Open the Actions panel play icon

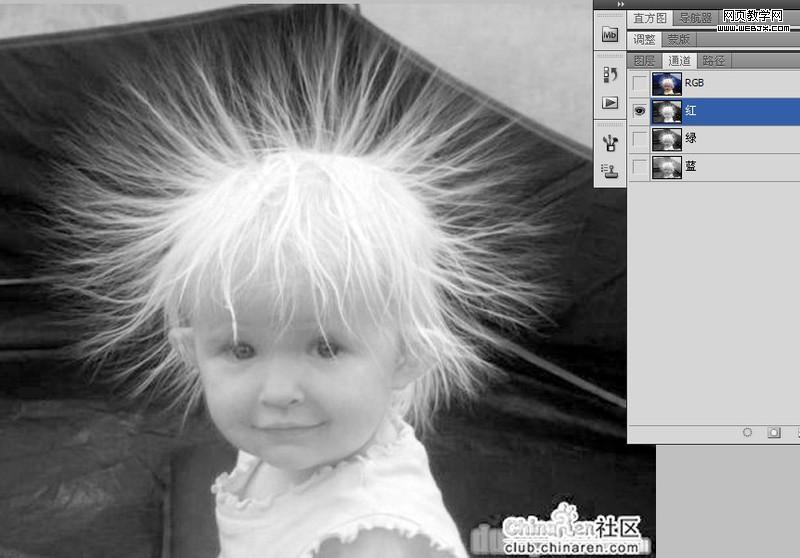tap(609, 102)
